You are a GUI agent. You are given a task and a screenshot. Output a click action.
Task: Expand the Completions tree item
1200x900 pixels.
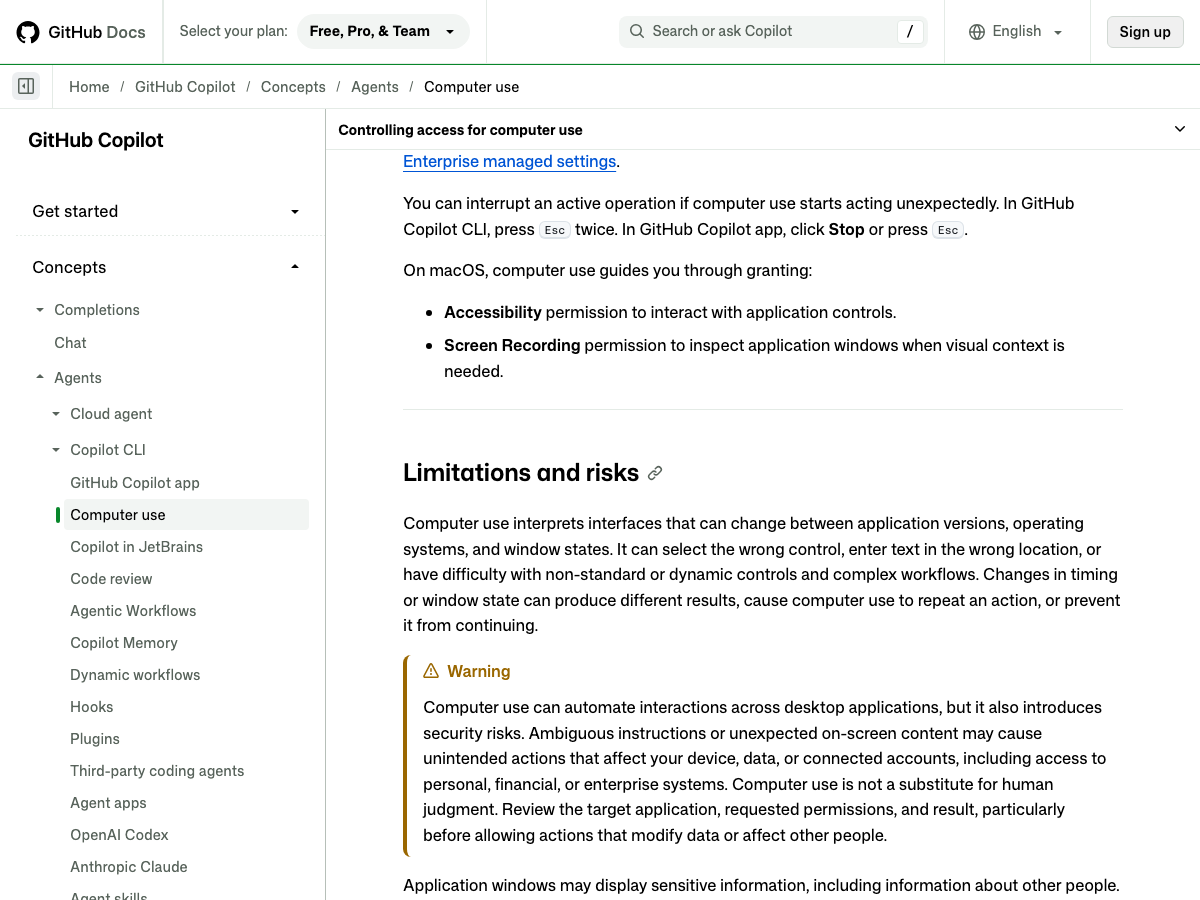tap(40, 310)
